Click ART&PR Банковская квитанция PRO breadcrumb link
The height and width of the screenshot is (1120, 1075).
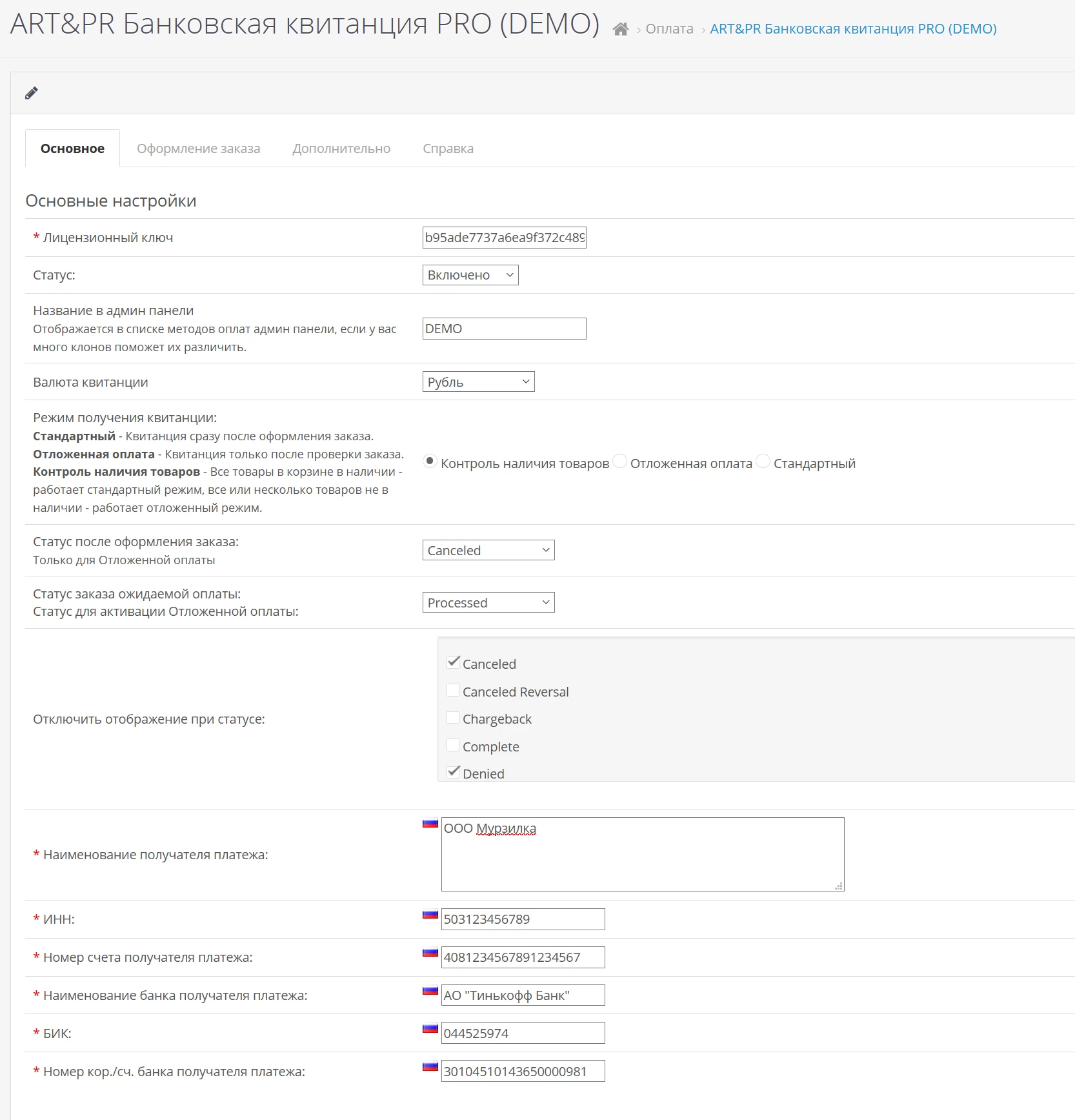[853, 29]
